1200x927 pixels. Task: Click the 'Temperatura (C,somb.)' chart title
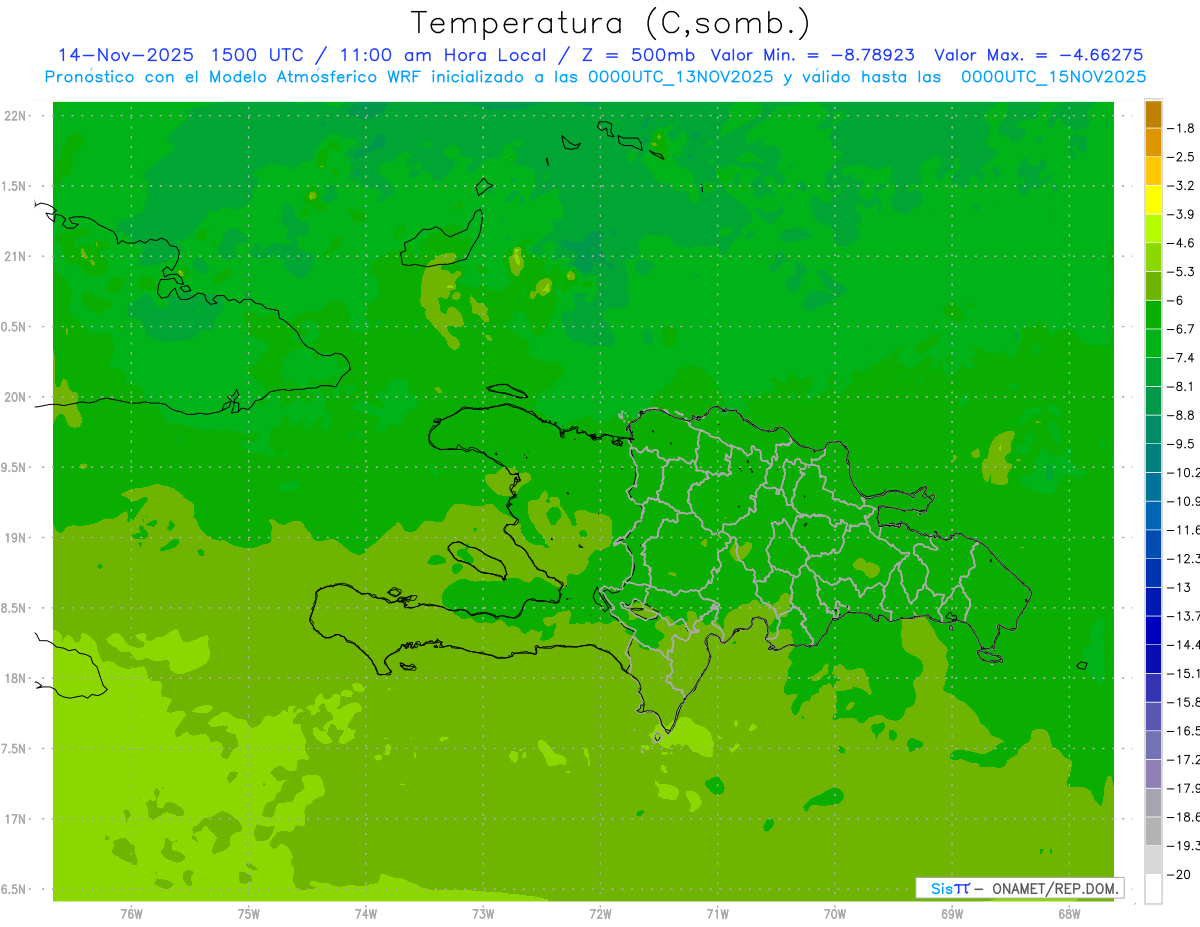pyautogui.click(x=611, y=23)
